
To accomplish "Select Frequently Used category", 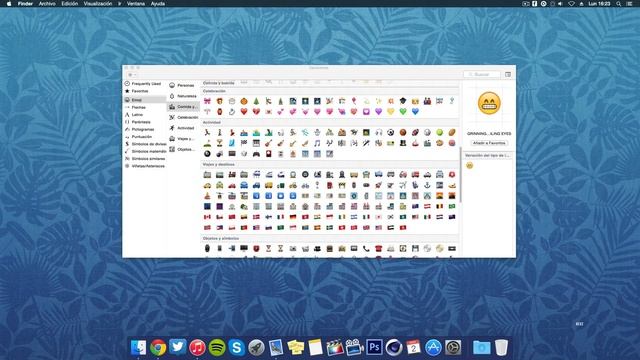I will pos(145,84).
